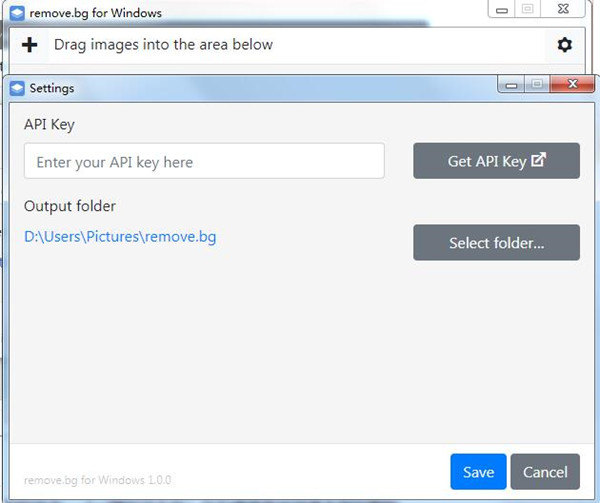Open the D:\Users\Pictures\remove.bg output folder link
The image size is (600, 503).
point(120,237)
